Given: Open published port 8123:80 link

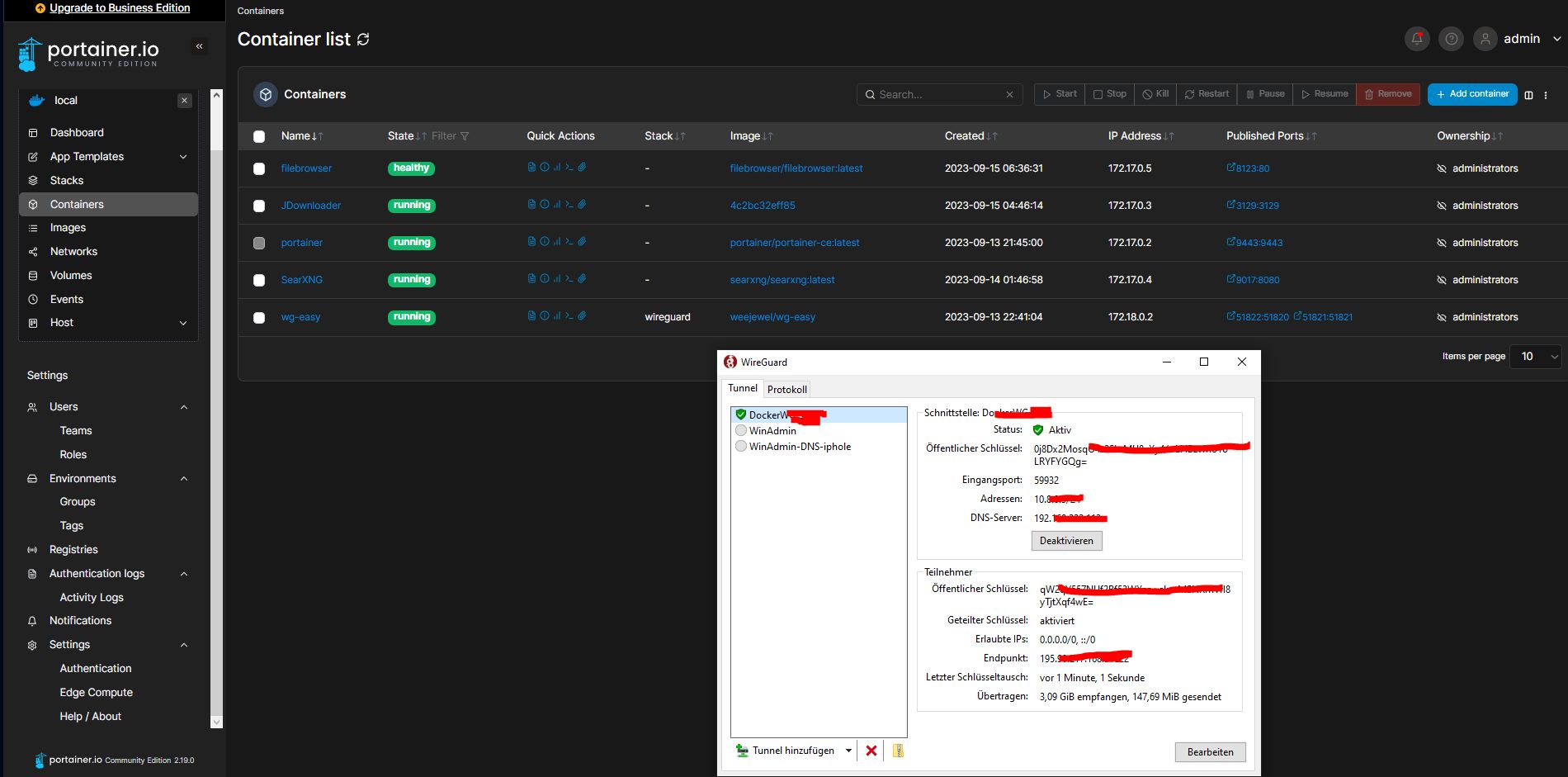Looking at the screenshot, I should click(x=1248, y=168).
